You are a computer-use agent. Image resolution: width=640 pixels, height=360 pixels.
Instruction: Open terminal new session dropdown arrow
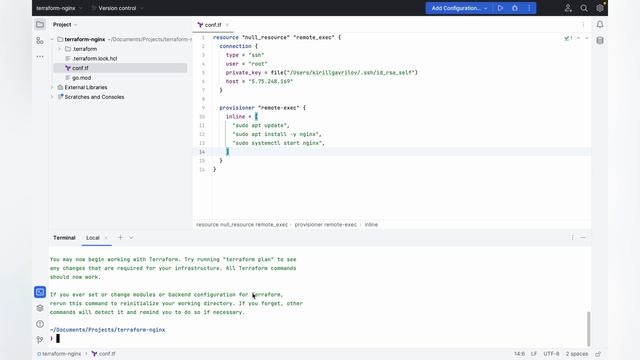pyautogui.click(x=131, y=238)
